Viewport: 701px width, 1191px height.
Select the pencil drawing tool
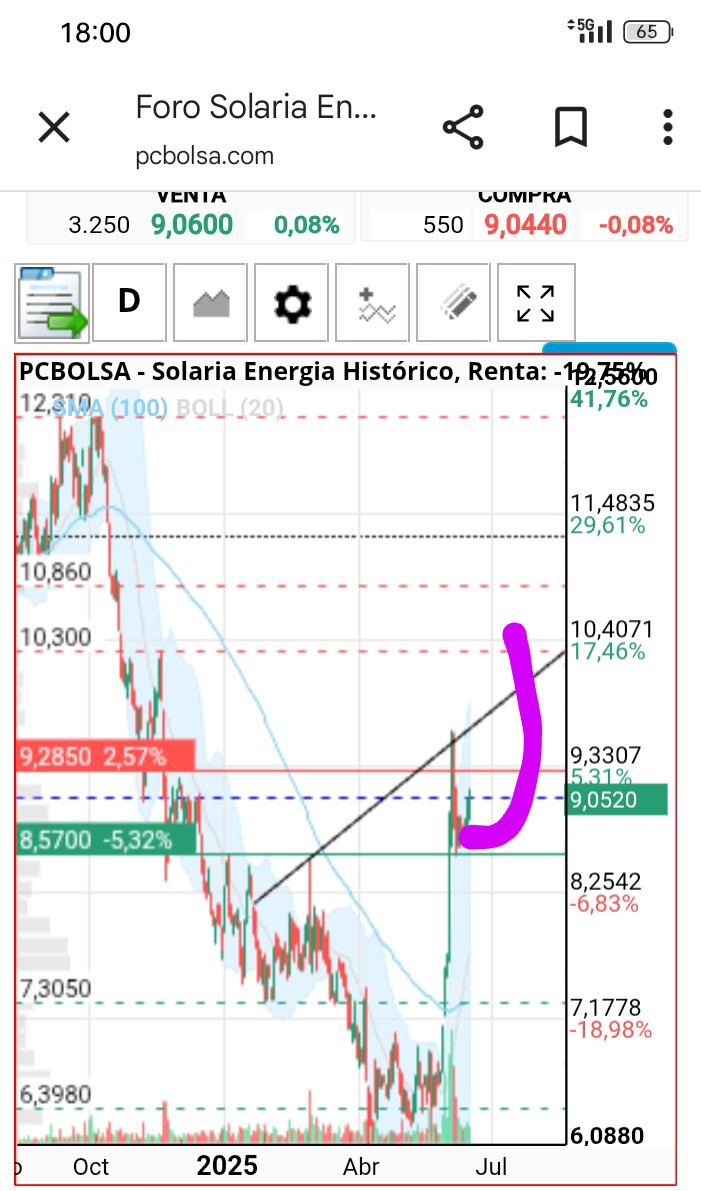click(453, 302)
